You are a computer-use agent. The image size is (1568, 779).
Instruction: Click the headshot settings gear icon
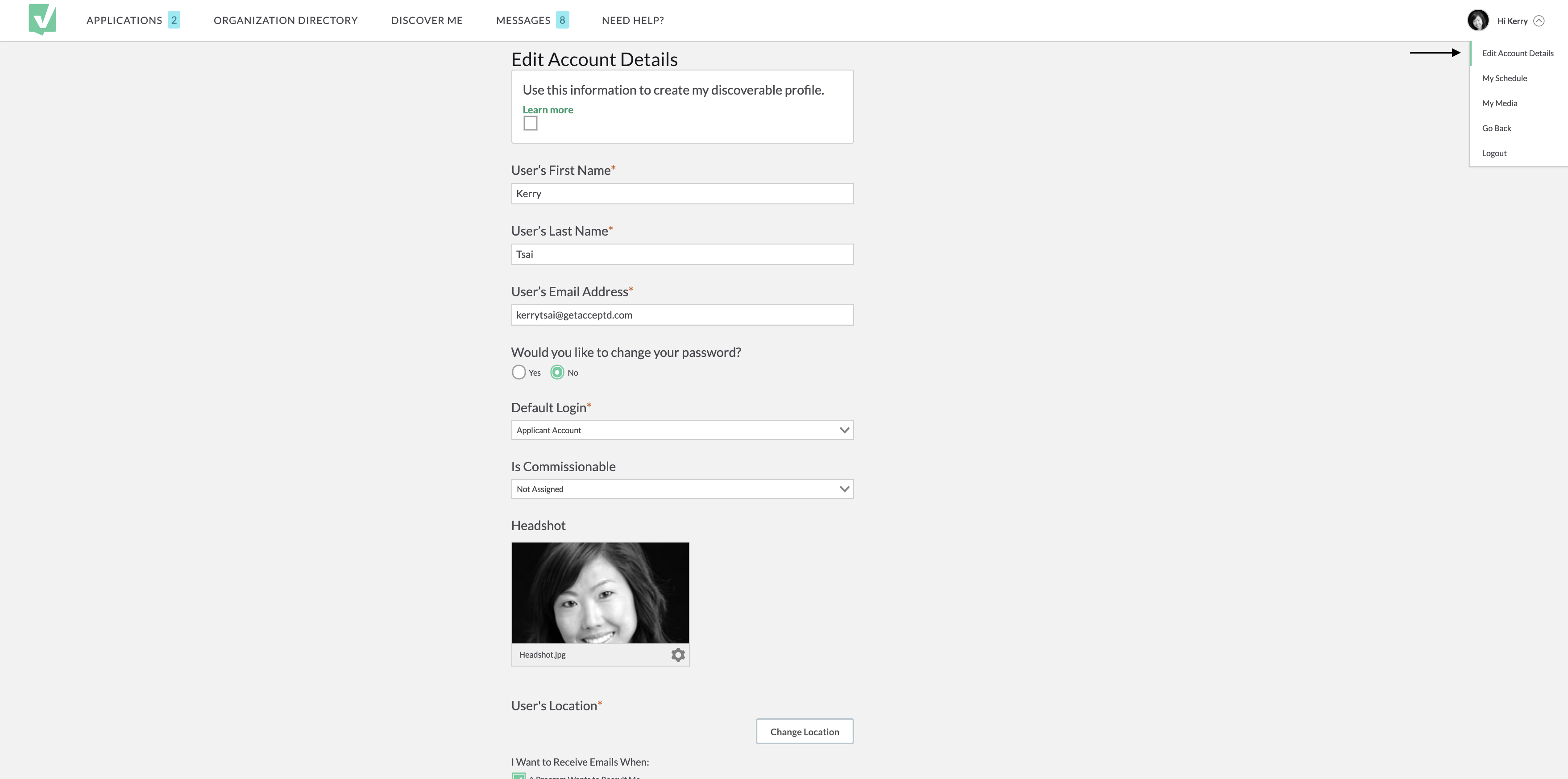677,655
